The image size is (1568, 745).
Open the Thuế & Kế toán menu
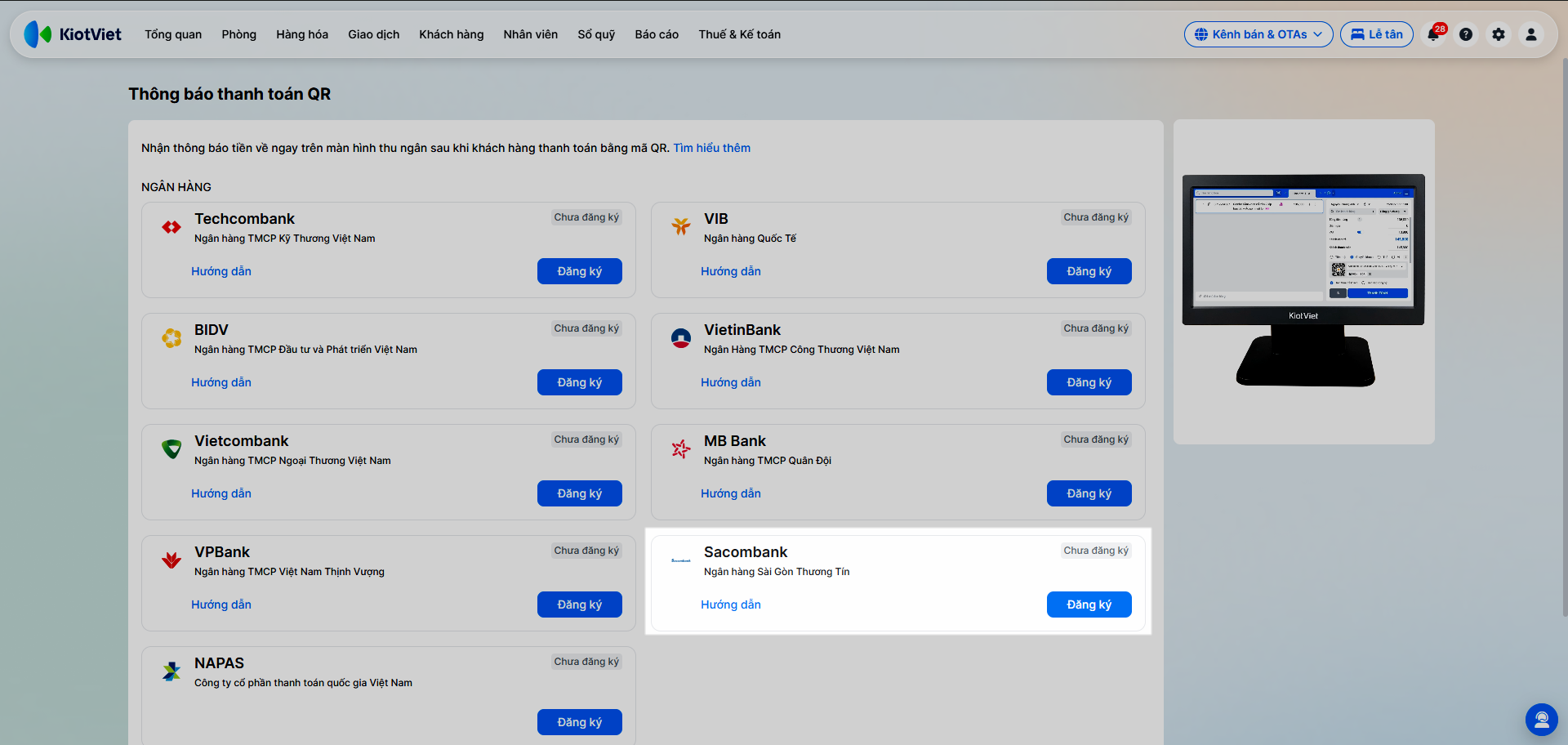pyautogui.click(x=740, y=34)
